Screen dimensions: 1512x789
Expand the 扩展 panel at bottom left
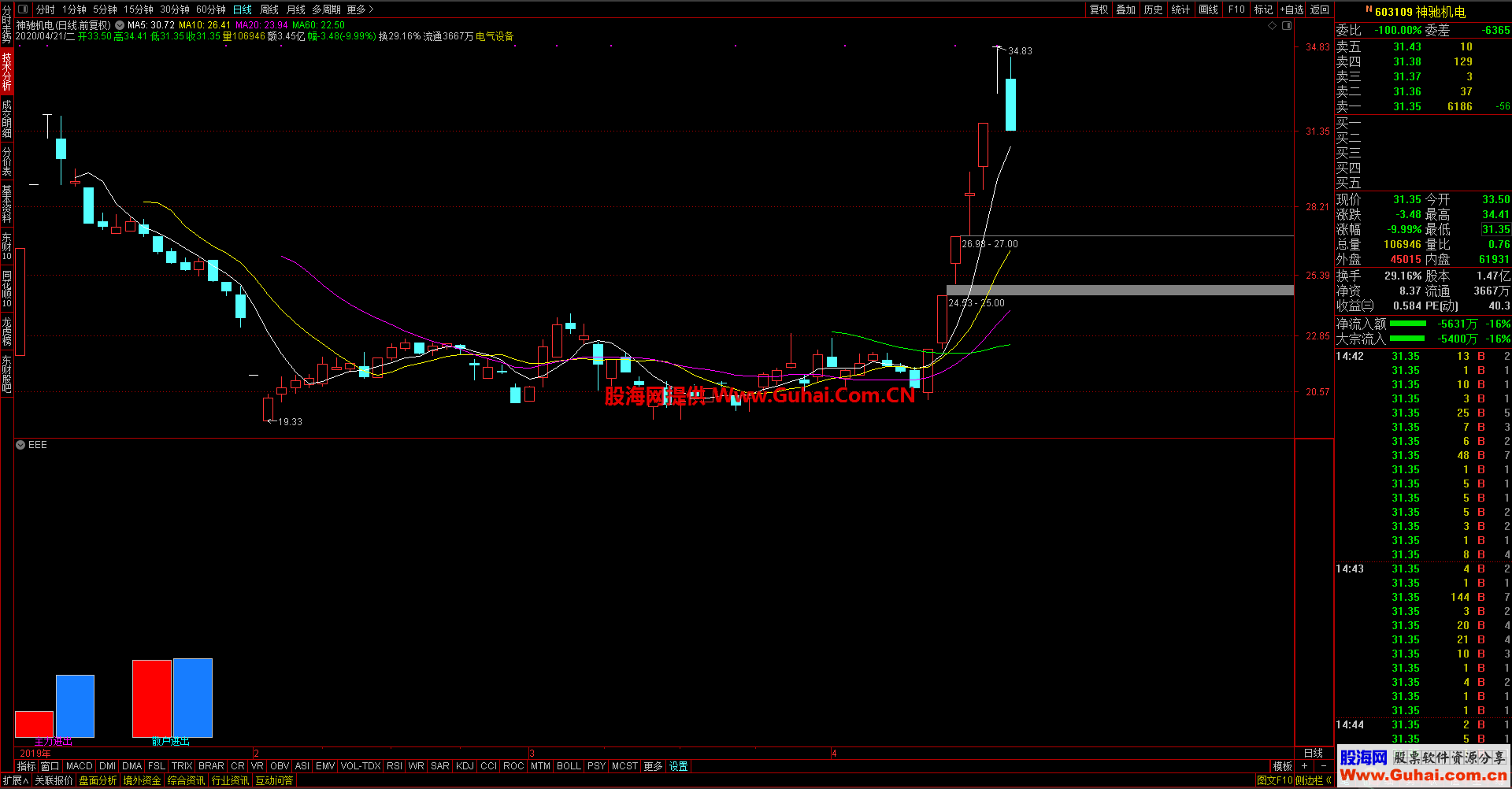click(15, 780)
